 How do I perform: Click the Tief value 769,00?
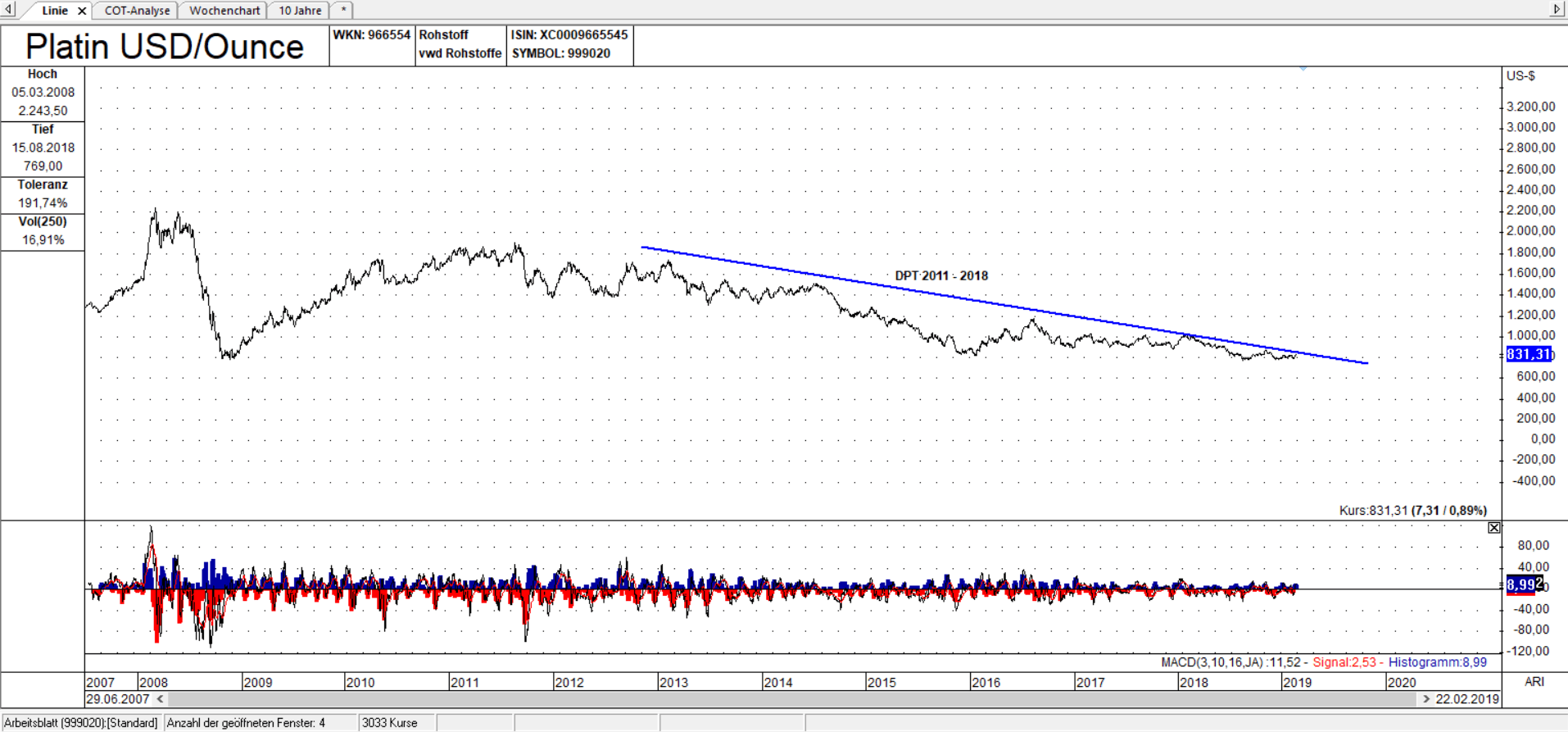(43, 166)
